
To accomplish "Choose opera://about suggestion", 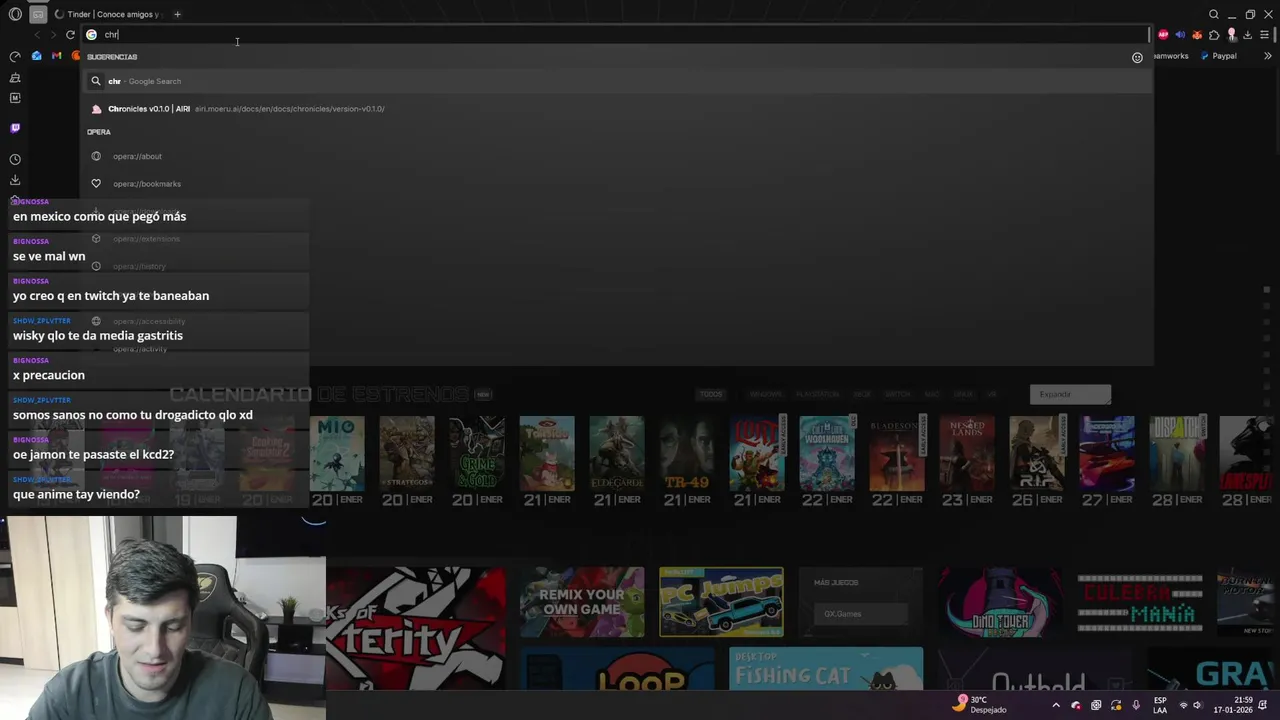I will (x=617, y=156).
